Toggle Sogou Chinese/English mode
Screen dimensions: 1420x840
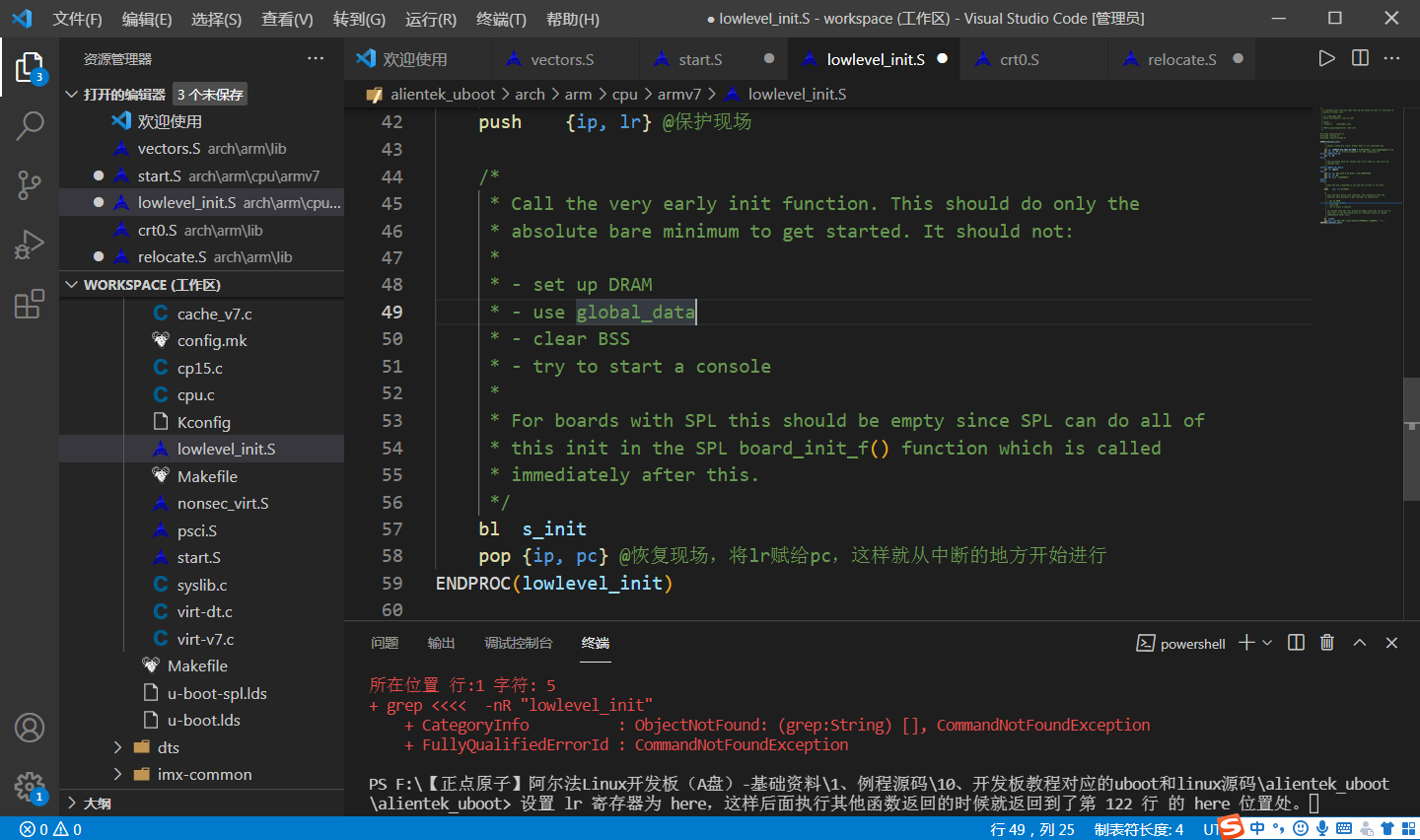click(1256, 828)
